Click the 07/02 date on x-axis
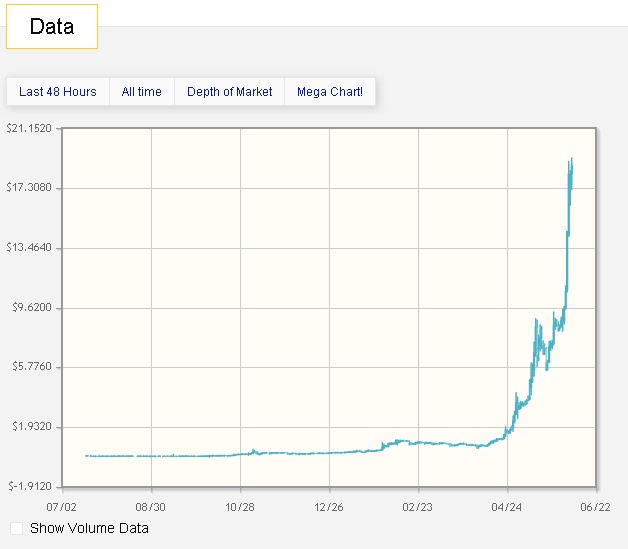The height and width of the screenshot is (549, 628). point(62,506)
